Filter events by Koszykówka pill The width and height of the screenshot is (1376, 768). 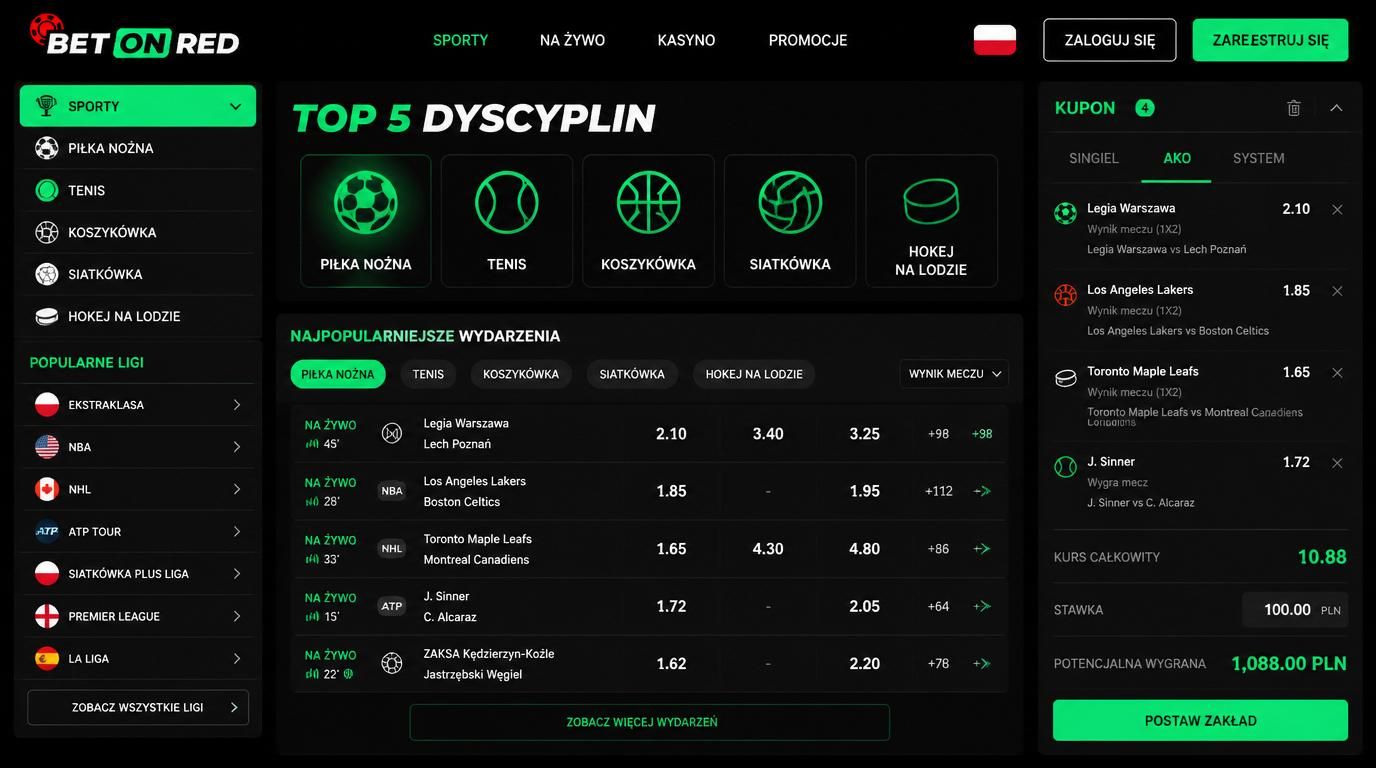(x=521, y=374)
